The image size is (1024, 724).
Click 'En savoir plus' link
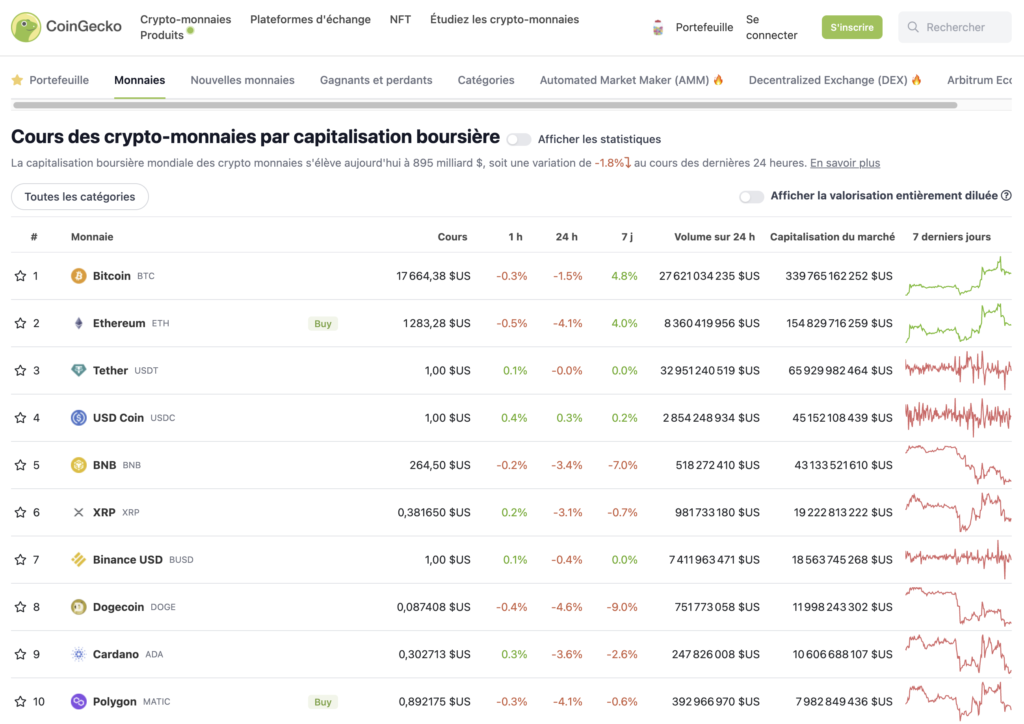pos(845,163)
